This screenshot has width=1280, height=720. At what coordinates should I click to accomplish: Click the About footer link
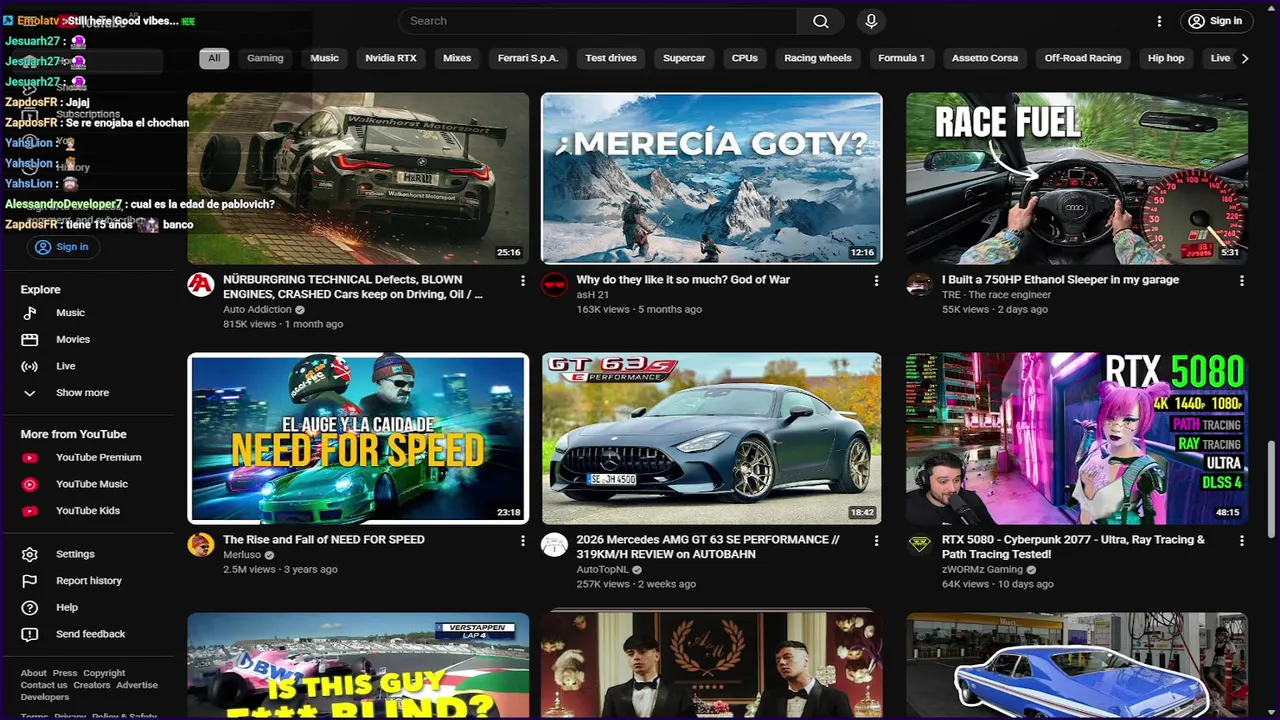tap(34, 673)
